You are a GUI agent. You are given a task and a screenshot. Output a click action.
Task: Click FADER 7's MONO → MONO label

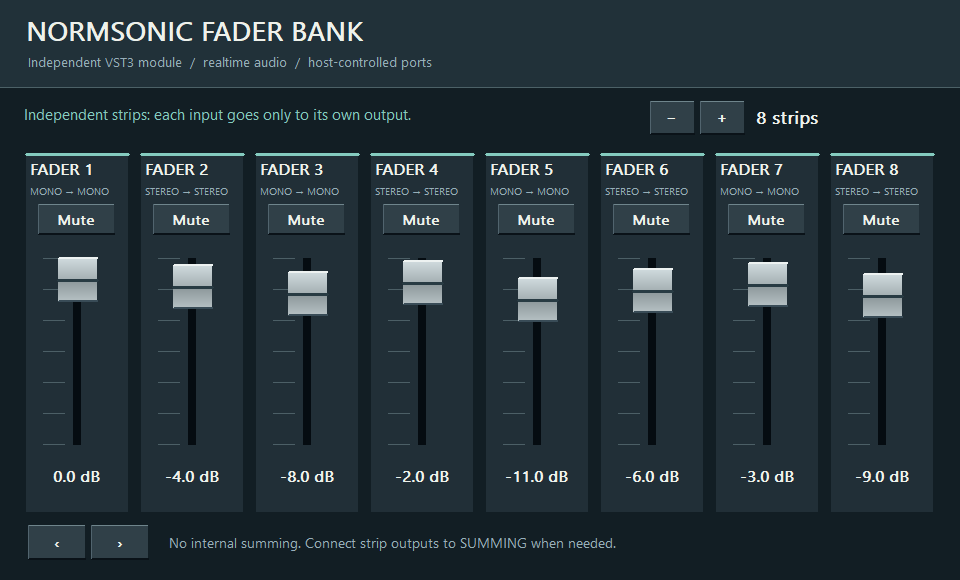(760, 192)
